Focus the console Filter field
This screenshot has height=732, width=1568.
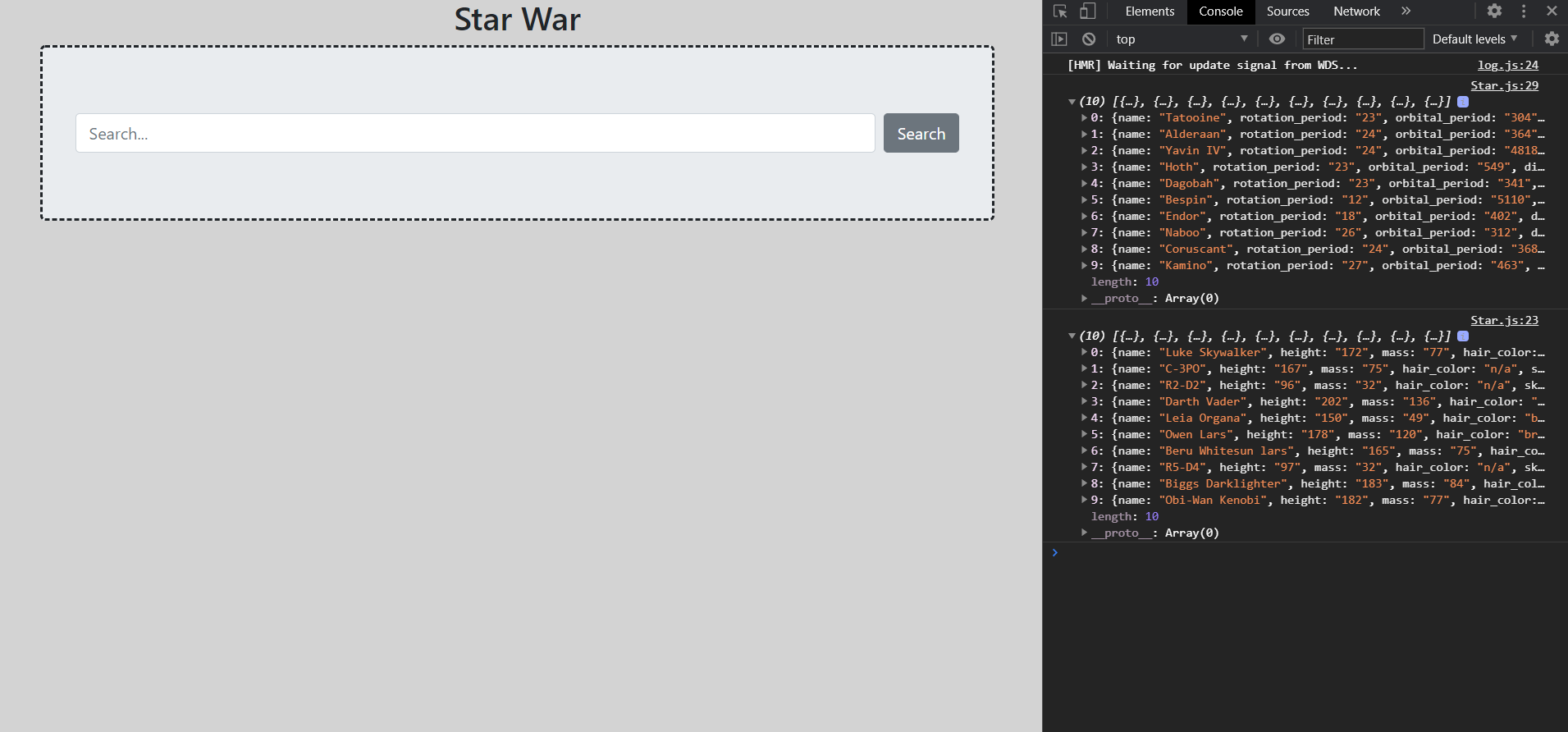[x=1363, y=39]
